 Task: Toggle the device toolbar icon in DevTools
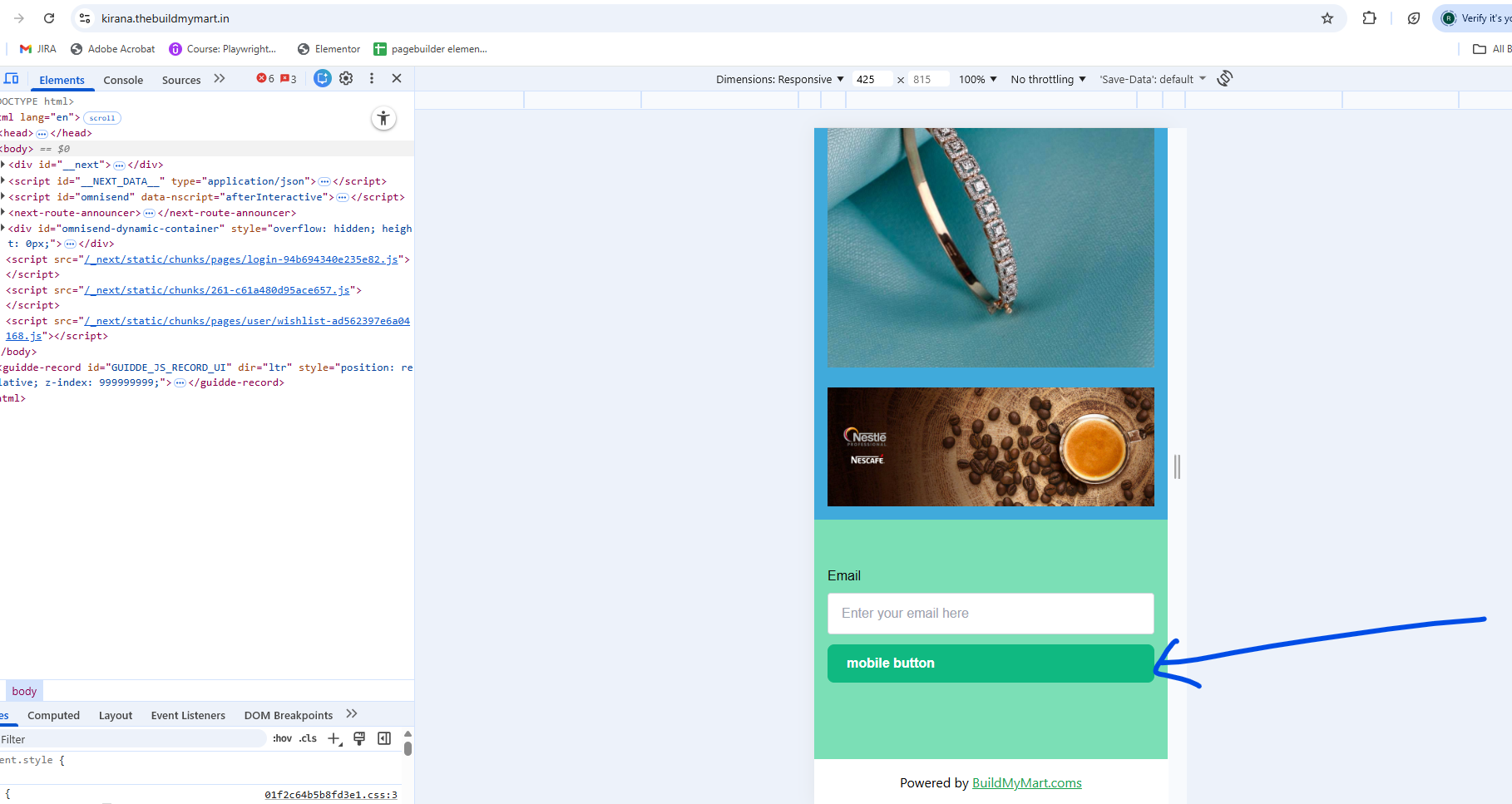point(12,79)
